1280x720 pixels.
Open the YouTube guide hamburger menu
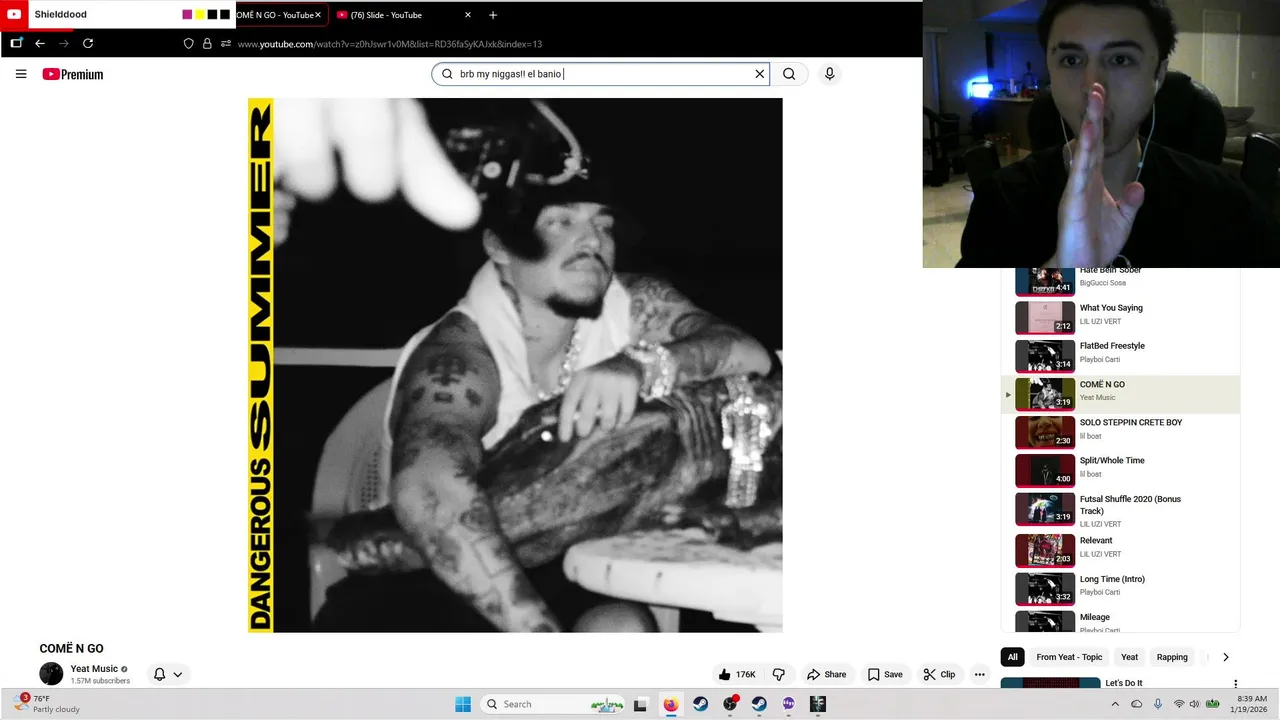(x=21, y=74)
